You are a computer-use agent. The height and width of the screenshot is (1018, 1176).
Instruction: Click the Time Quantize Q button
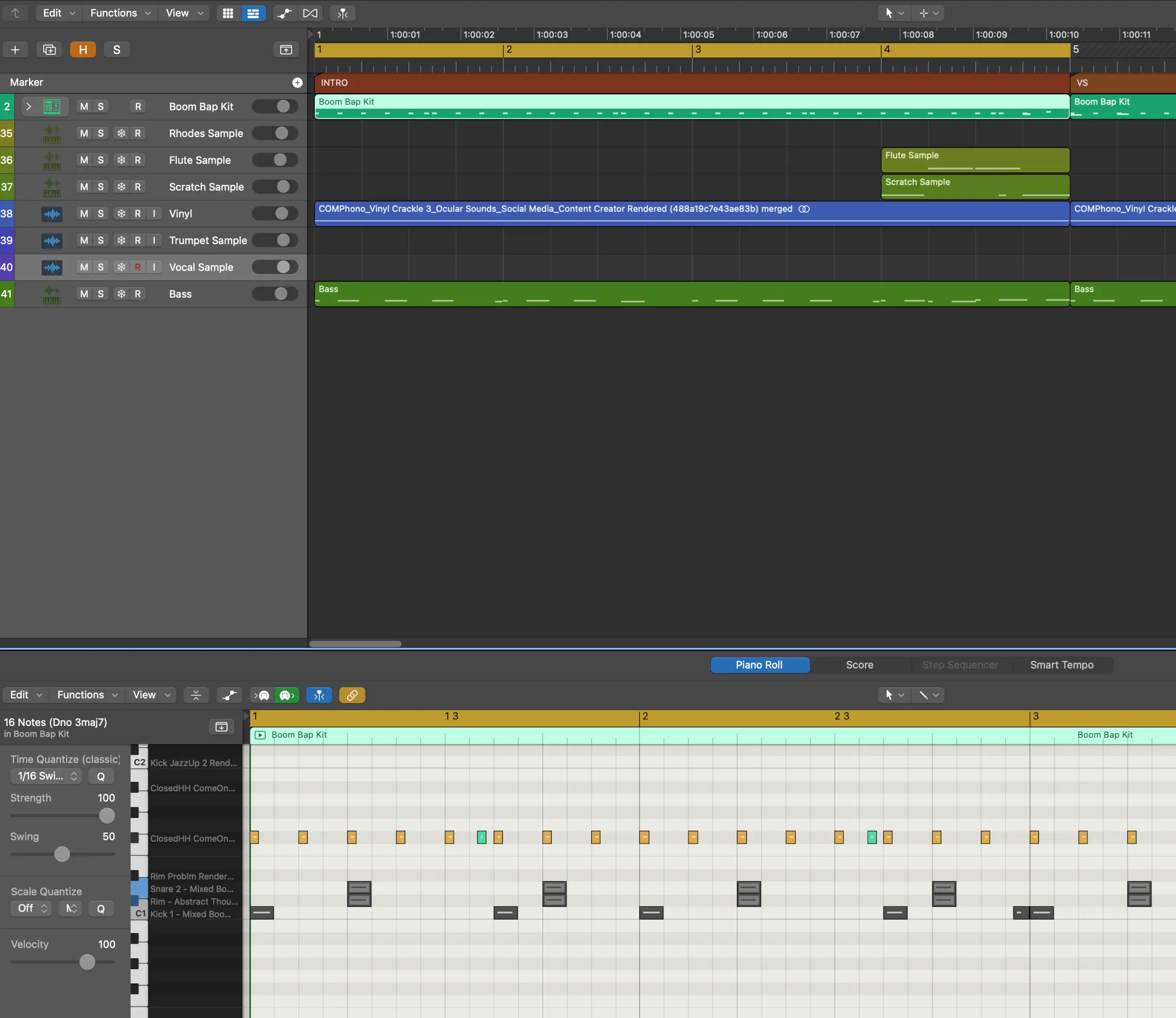[100, 776]
